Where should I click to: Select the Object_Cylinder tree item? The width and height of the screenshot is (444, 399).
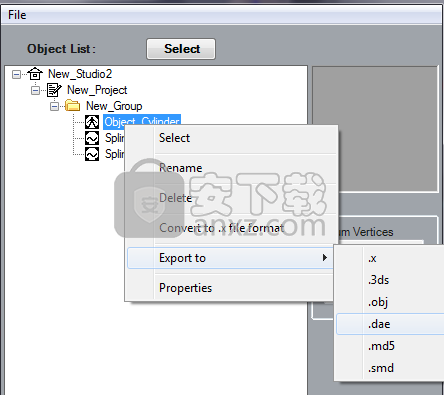(142, 121)
